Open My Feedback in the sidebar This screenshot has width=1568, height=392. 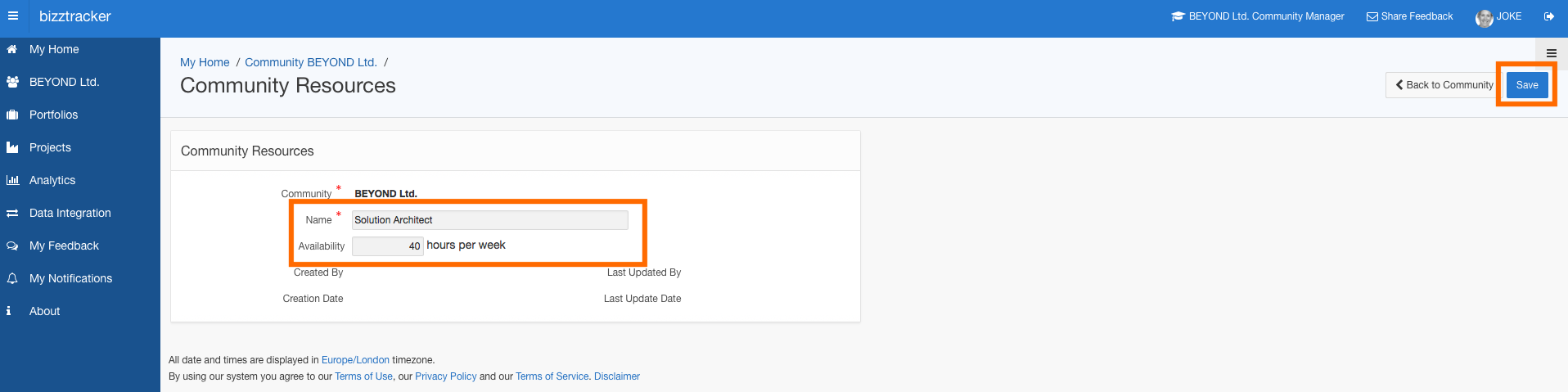(64, 246)
